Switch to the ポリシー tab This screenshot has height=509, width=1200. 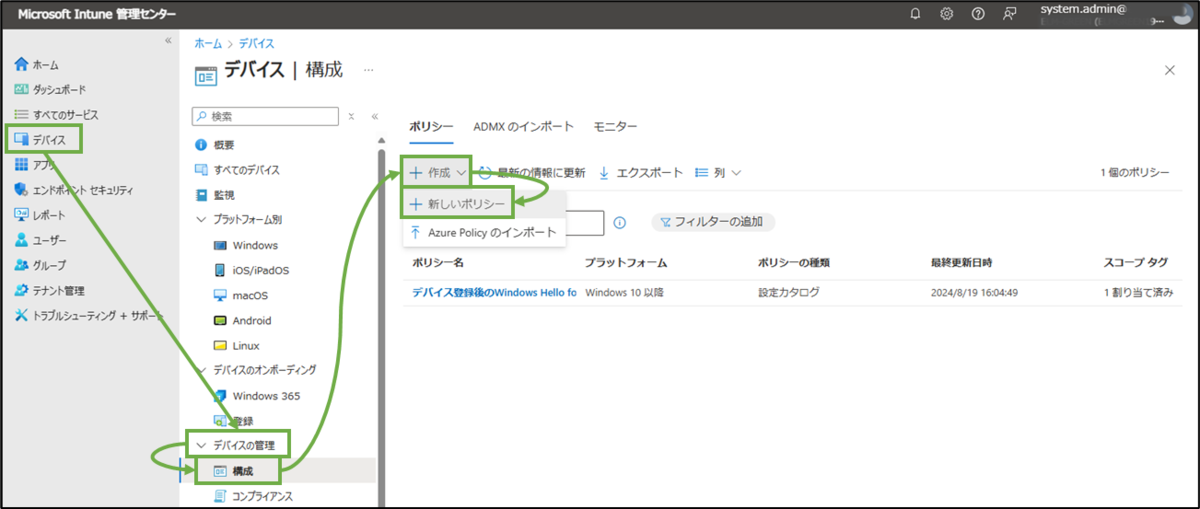pyautogui.click(x=432, y=126)
